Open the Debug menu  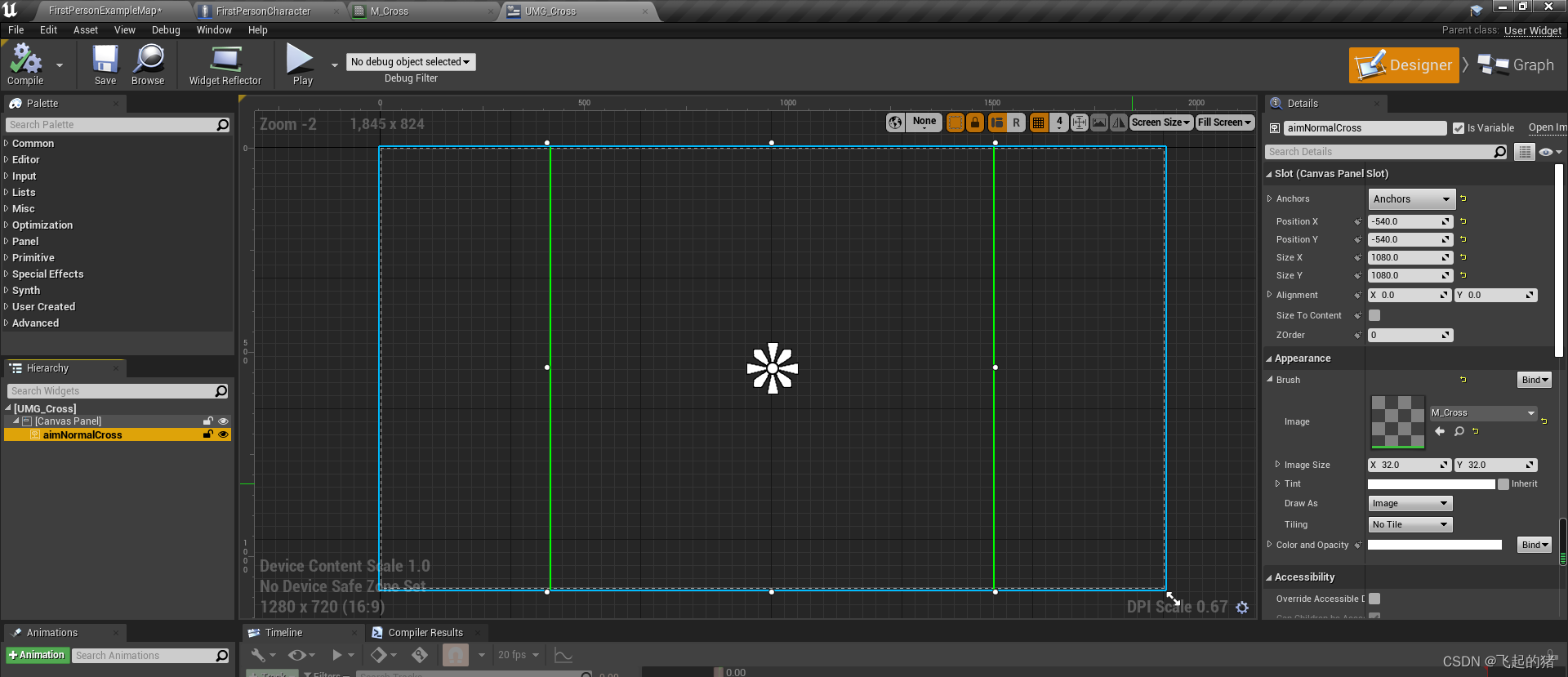click(x=166, y=30)
